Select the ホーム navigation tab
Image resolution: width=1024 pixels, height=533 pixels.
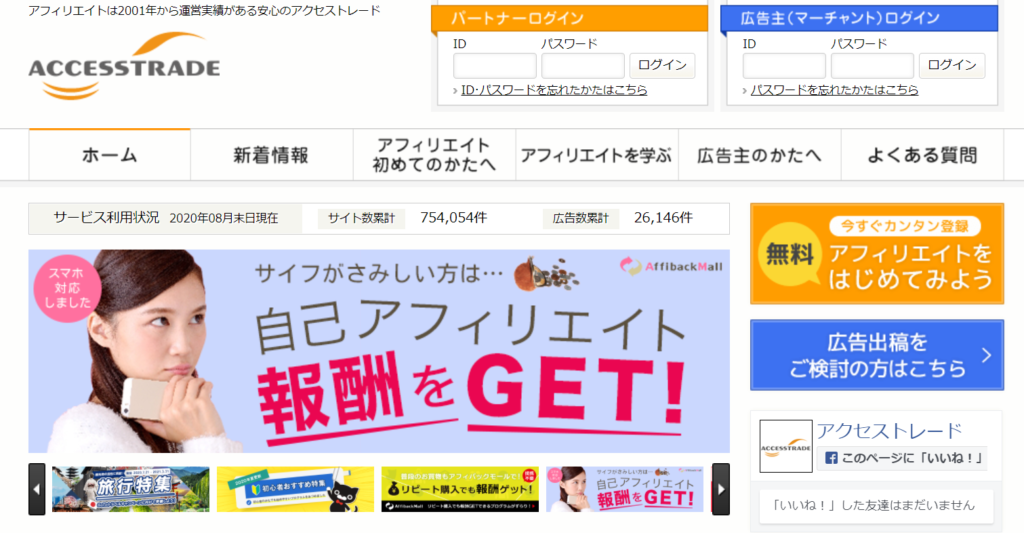click(110, 155)
